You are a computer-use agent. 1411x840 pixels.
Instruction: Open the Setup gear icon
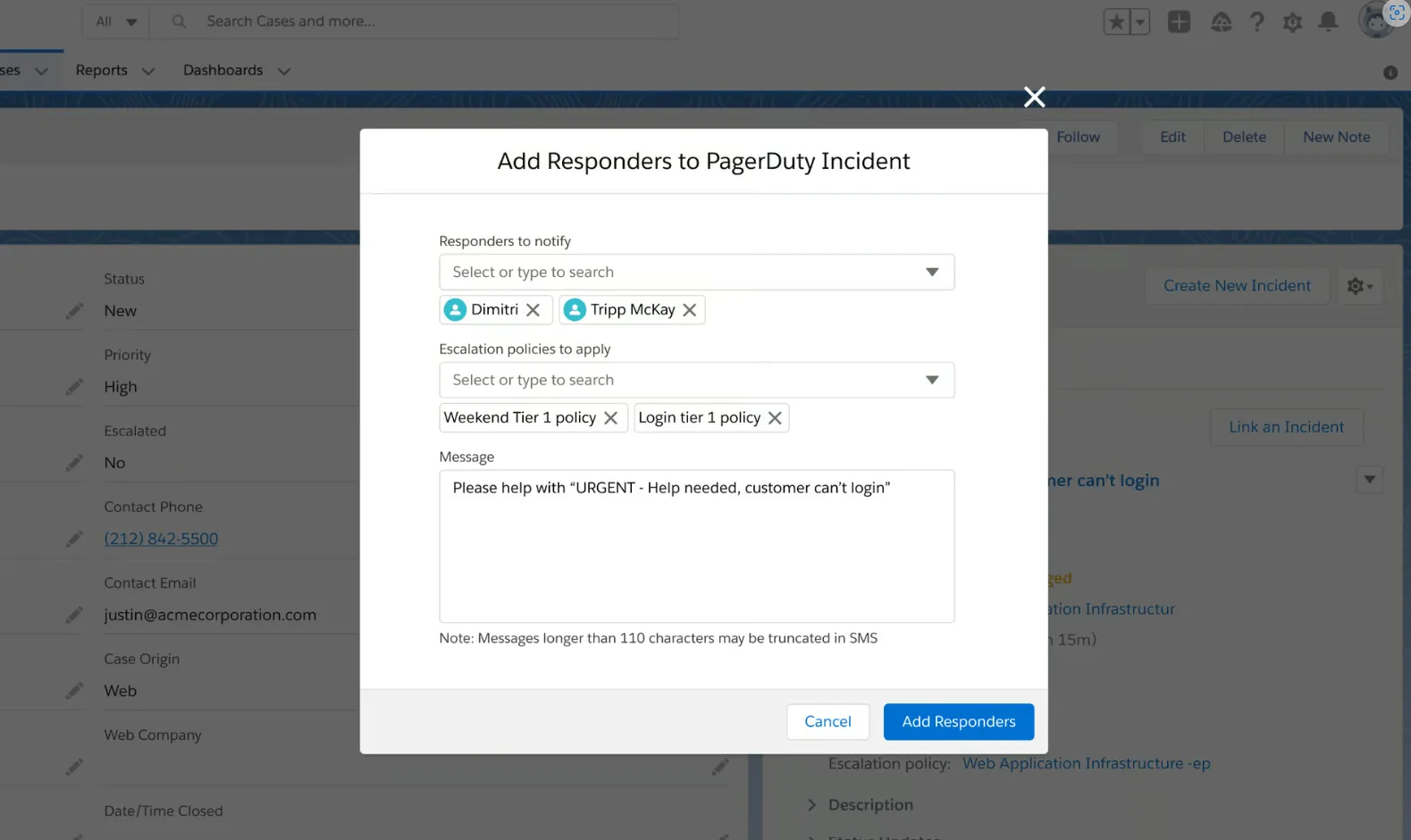point(1292,21)
